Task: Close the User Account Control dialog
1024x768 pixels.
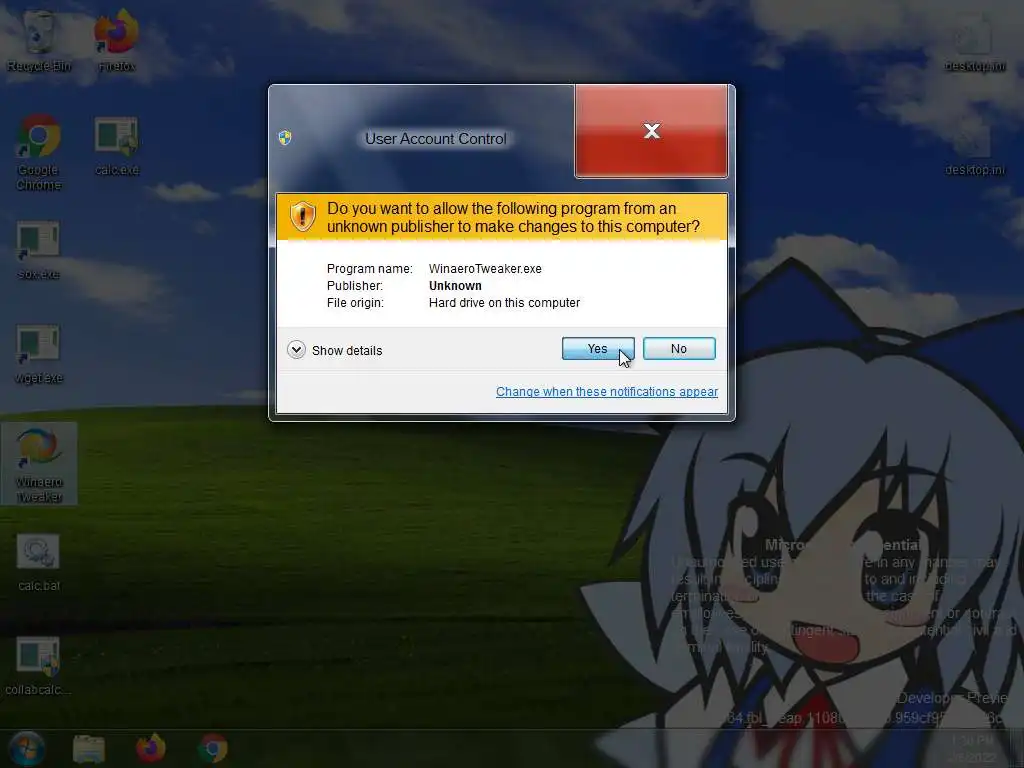Action: [x=651, y=131]
